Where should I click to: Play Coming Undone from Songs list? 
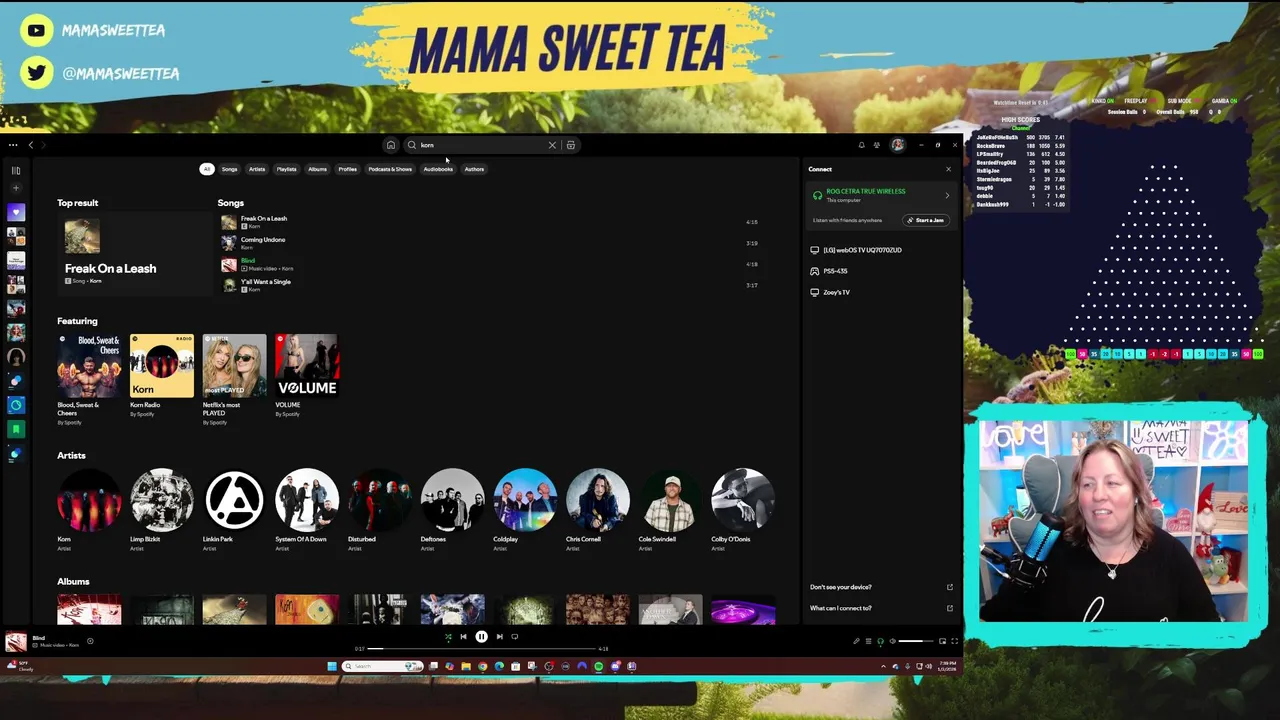point(490,243)
